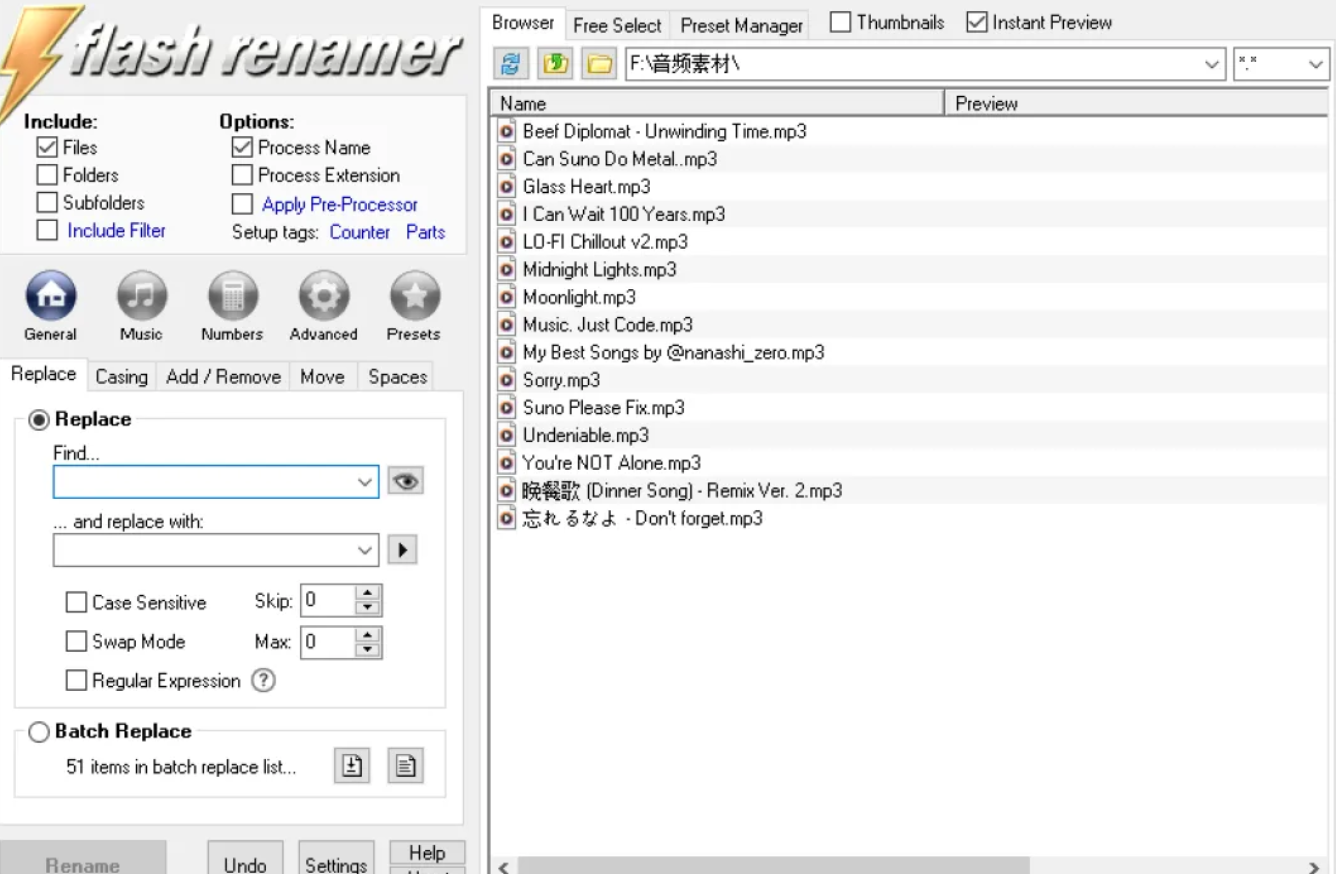Switch to the Preset Manager tab
1336x874 pixels.
(x=742, y=25)
